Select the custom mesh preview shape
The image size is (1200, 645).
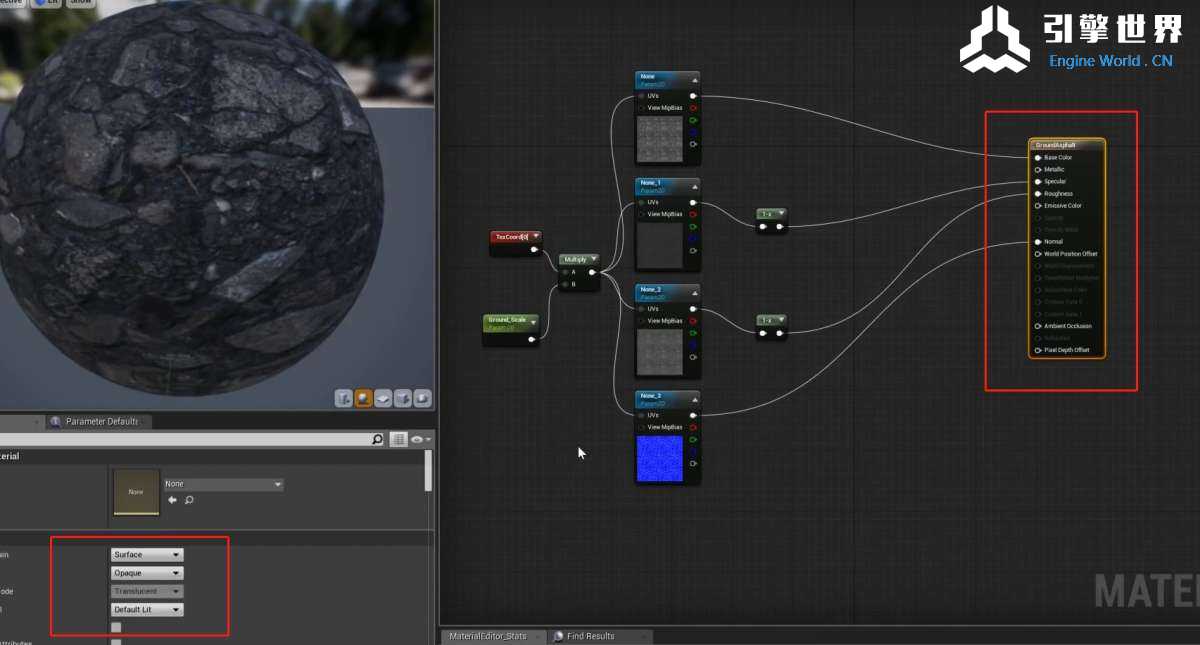422,398
